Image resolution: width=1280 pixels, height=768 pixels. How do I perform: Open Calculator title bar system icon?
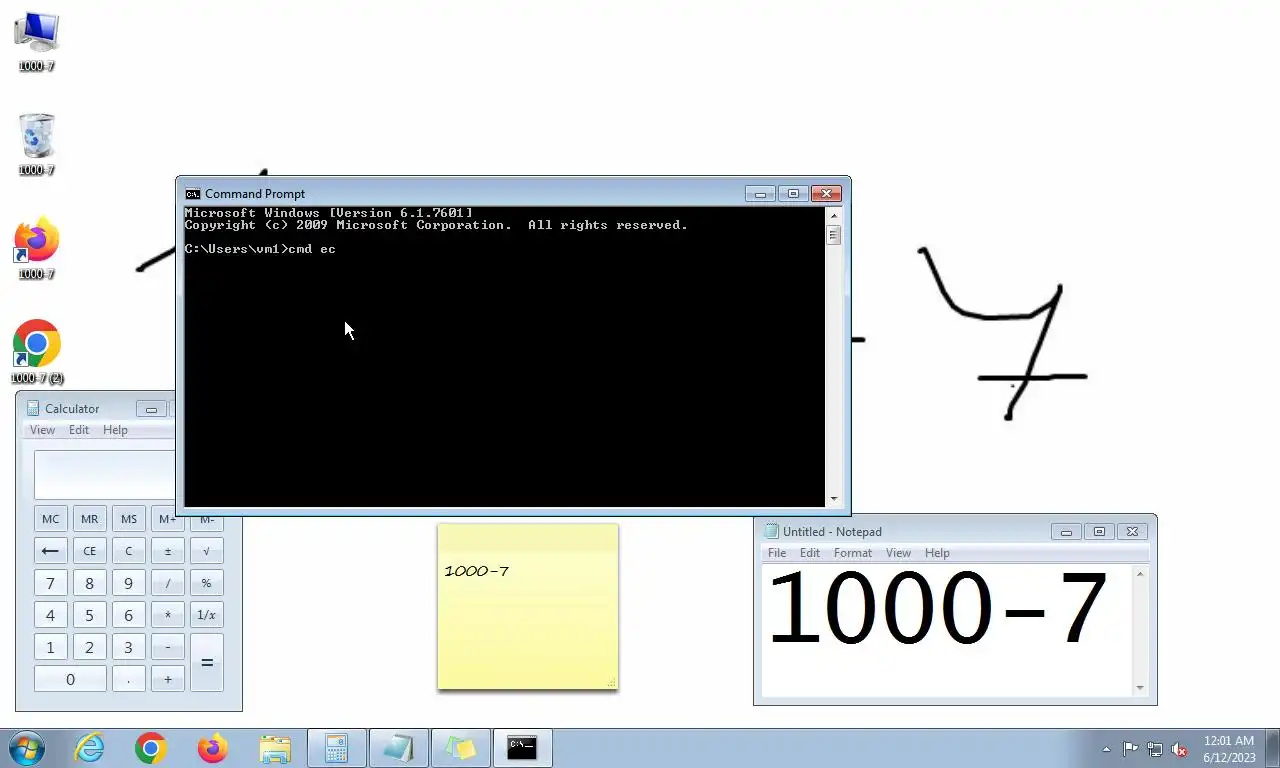[33, 408]
